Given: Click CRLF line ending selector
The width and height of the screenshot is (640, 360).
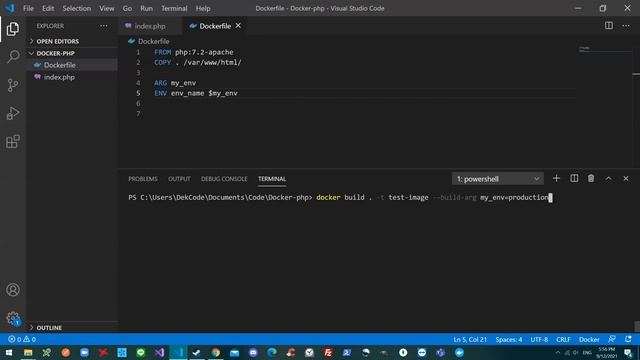Looking at the screenshot, I should click(563, 339).
